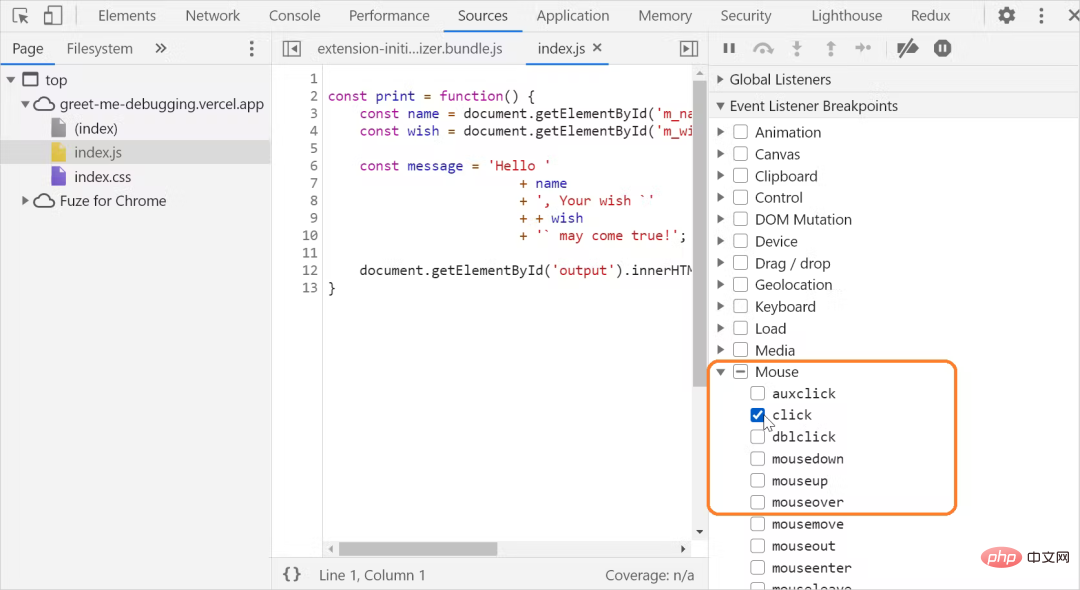Toggle the Mouse category checkbox
The image size is (1080, 590).
click(740, 372)
